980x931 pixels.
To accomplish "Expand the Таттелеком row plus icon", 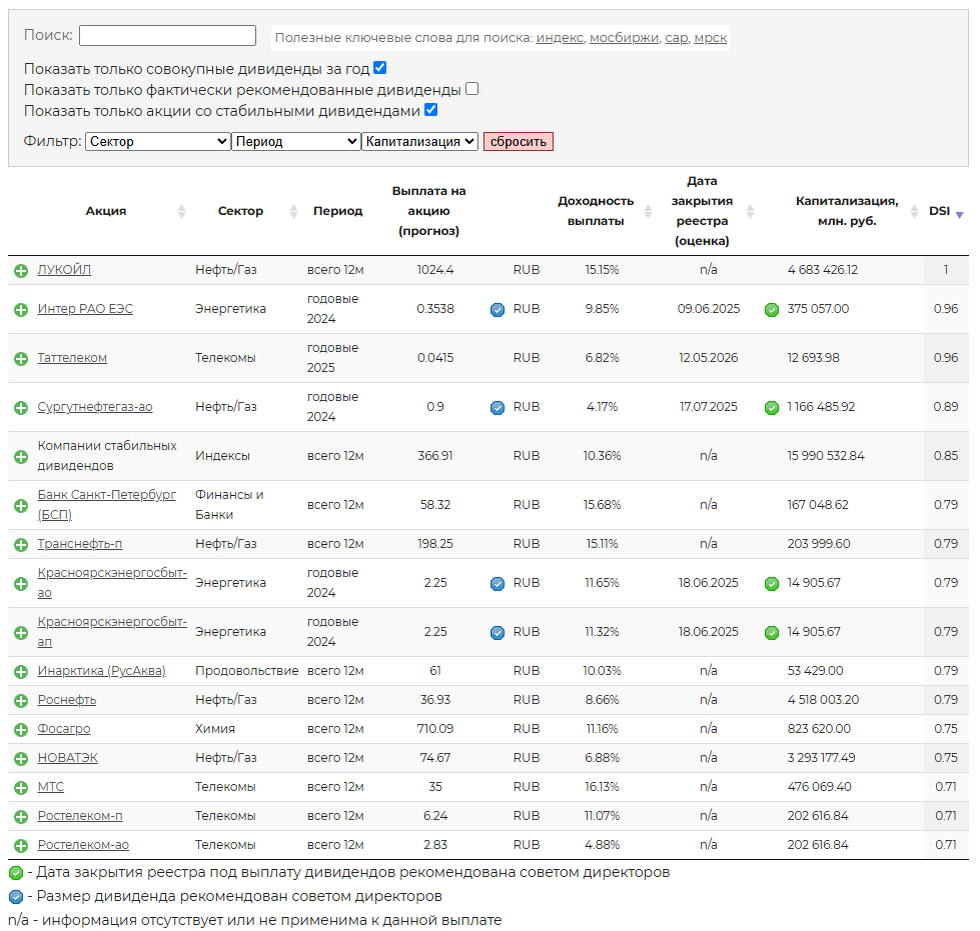I will pos(21,359).
